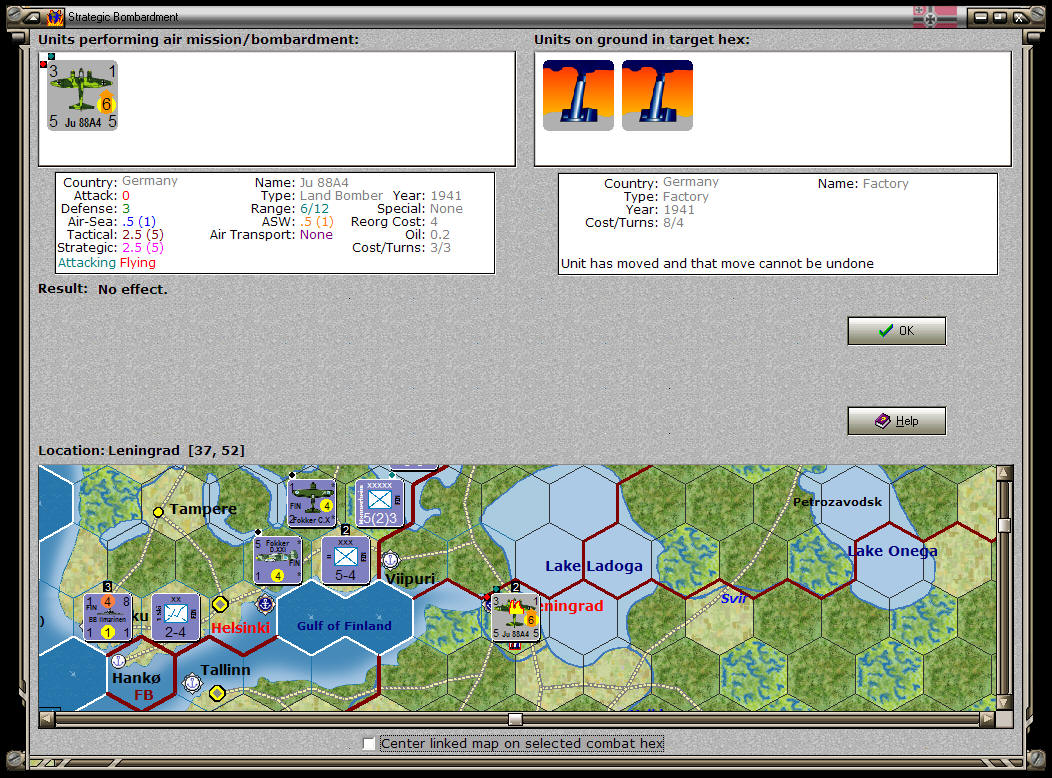Enable Center linked map on selected combat hex

click(369, 743)
